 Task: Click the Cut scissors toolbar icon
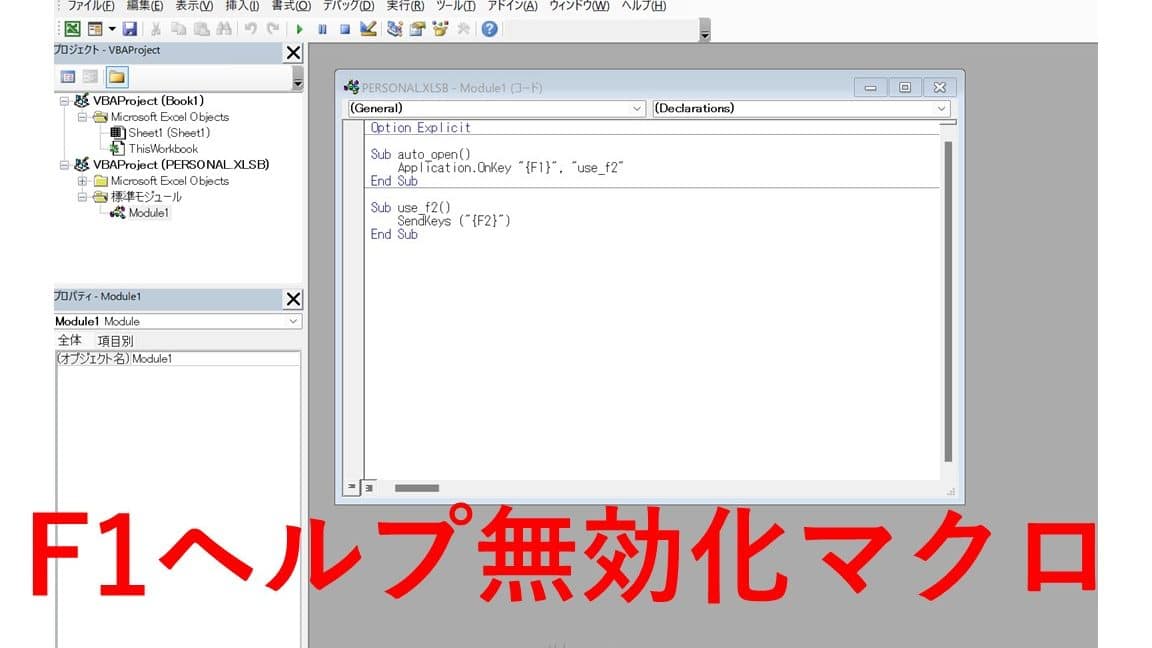(156, 29)
